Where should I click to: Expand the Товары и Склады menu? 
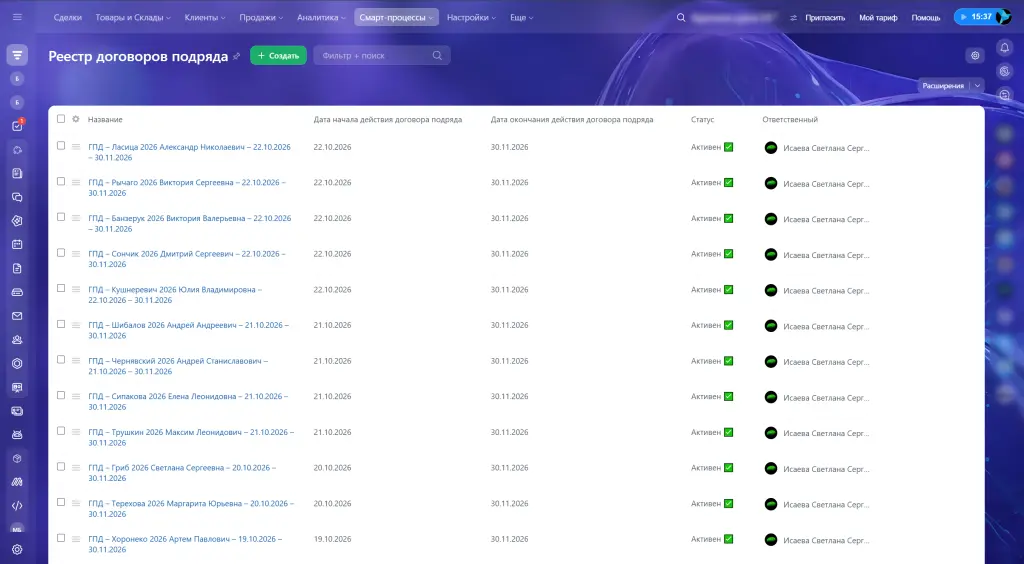(x=133, y=18)
